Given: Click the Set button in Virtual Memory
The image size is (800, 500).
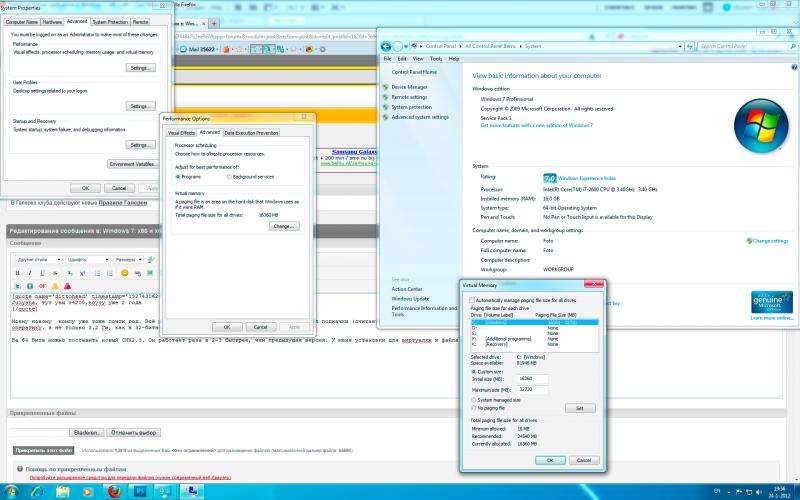Looking at the screenshot, I should [x=580, y=408].
